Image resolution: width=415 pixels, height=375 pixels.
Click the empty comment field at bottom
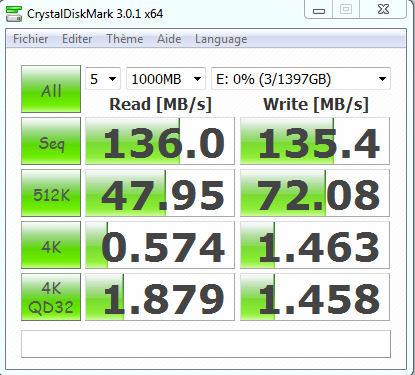pyautogui.click(x=206, y=344)
